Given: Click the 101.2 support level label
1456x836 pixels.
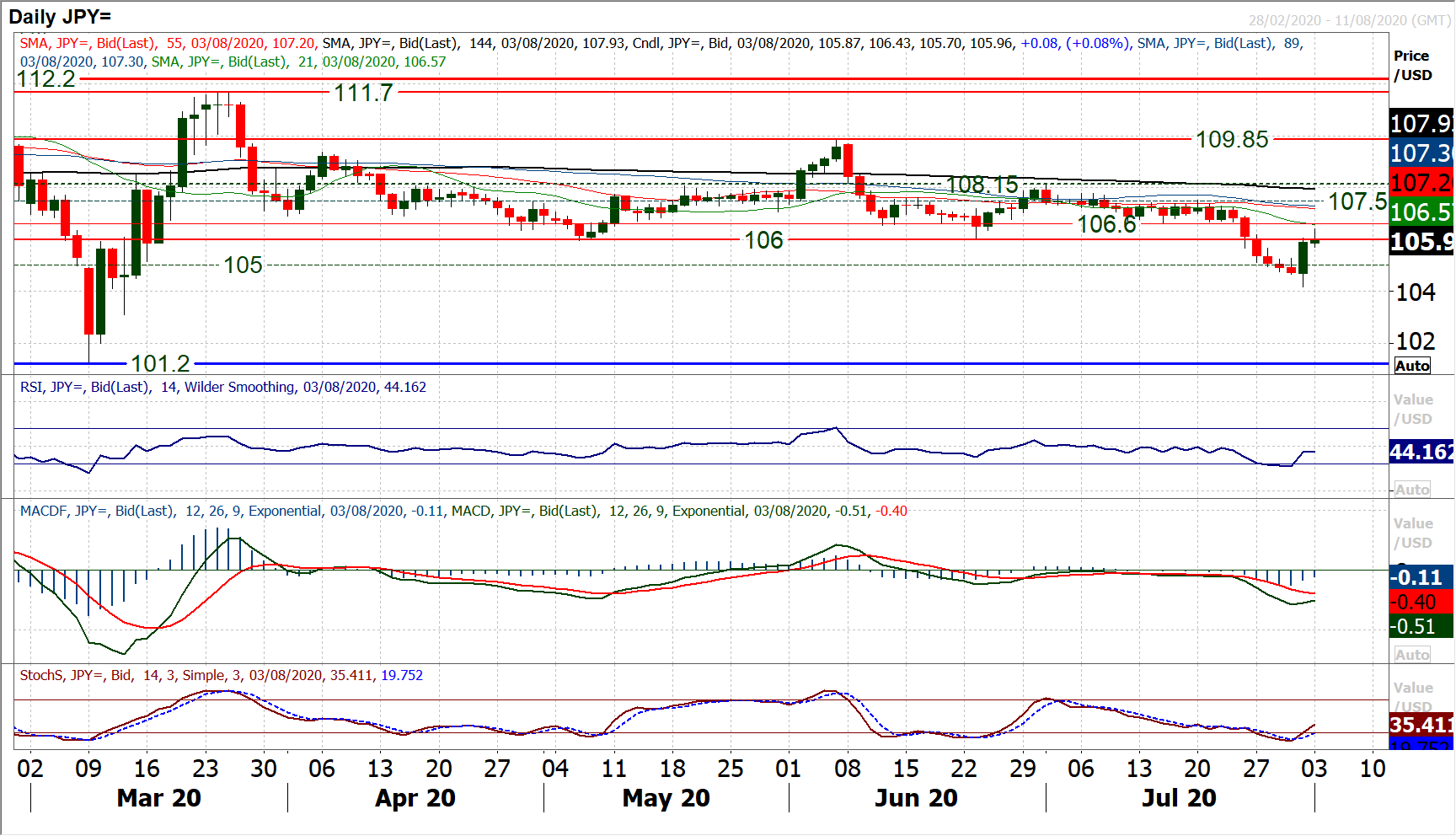Looking at the screenshot, I should (x=160, y=364).
